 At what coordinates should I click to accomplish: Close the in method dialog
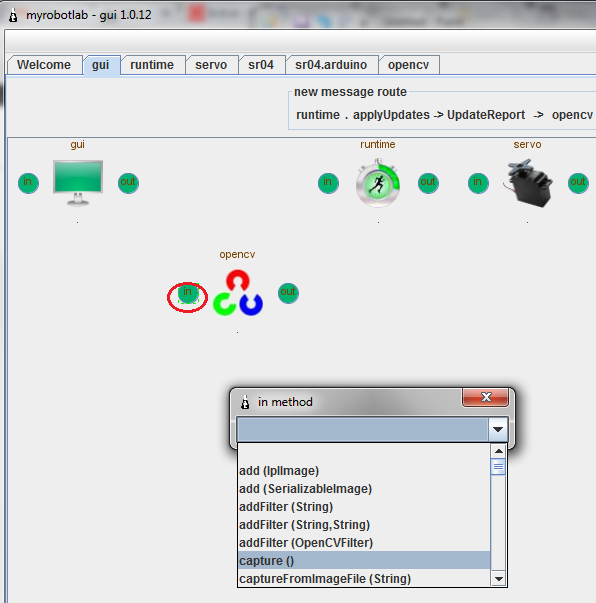point(486,397)
